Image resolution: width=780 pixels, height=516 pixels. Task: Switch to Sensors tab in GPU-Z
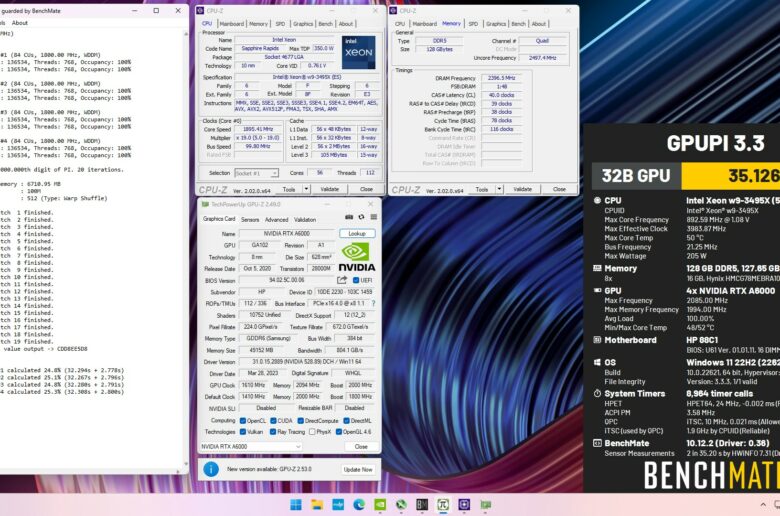pyautogui.click(x=250, y=219)
